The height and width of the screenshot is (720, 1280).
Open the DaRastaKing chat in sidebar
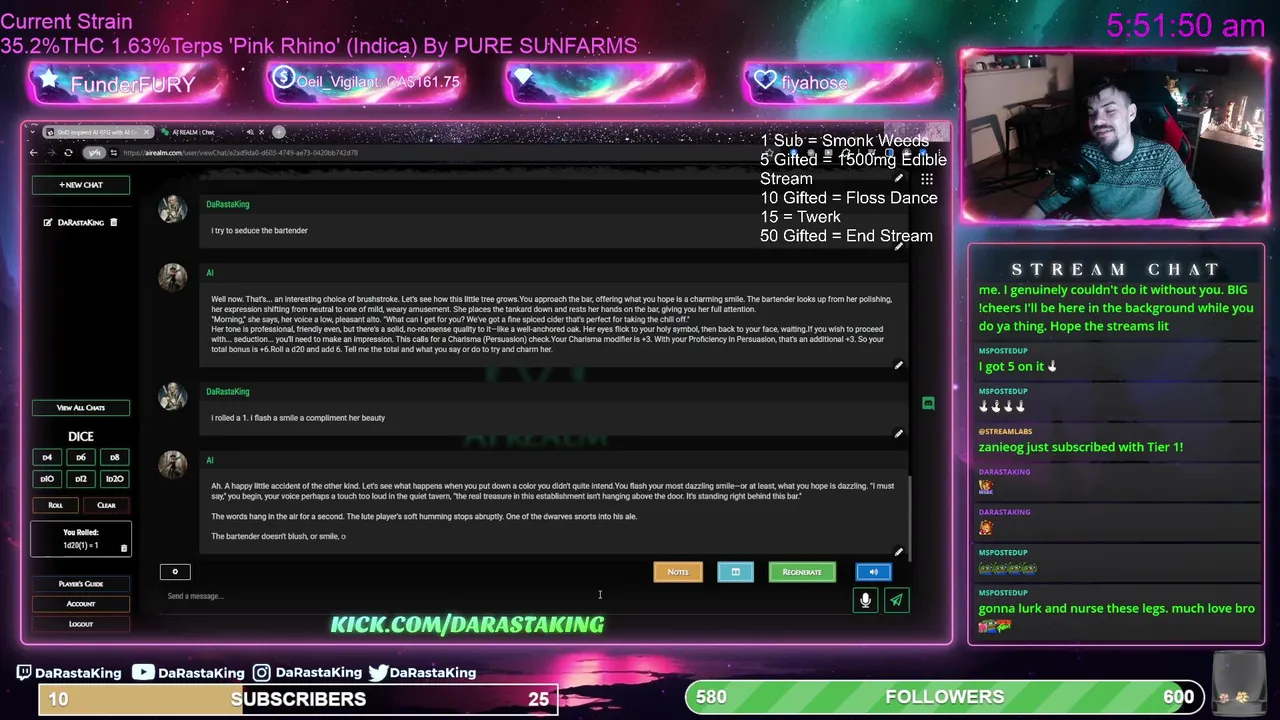point(80,222)
